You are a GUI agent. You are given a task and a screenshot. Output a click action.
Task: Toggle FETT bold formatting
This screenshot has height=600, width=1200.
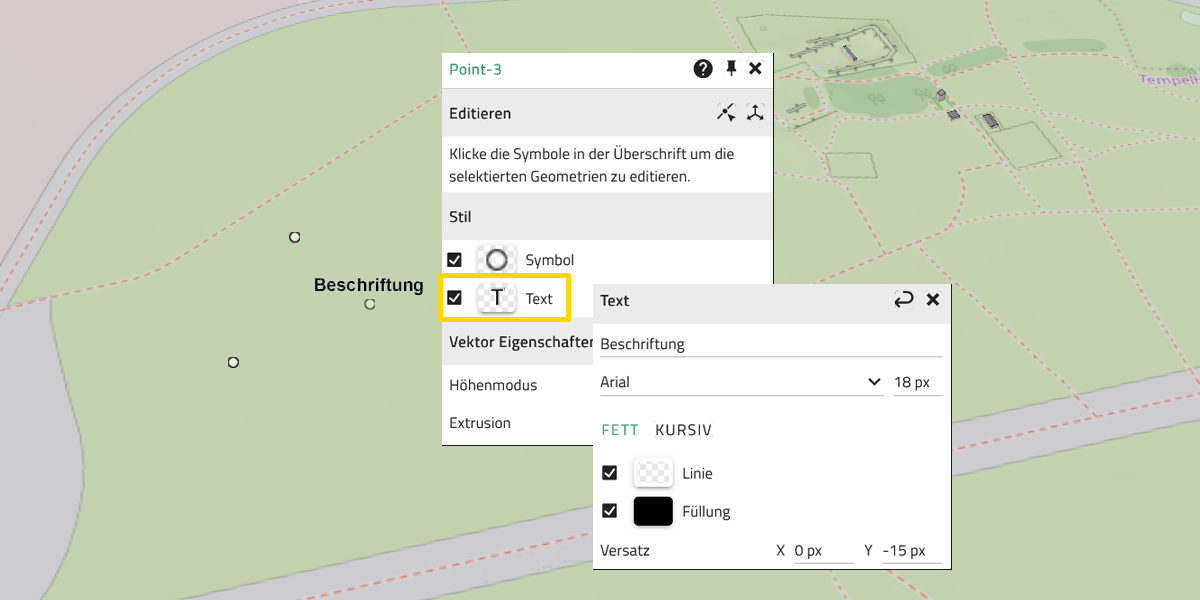coord(620,430)
